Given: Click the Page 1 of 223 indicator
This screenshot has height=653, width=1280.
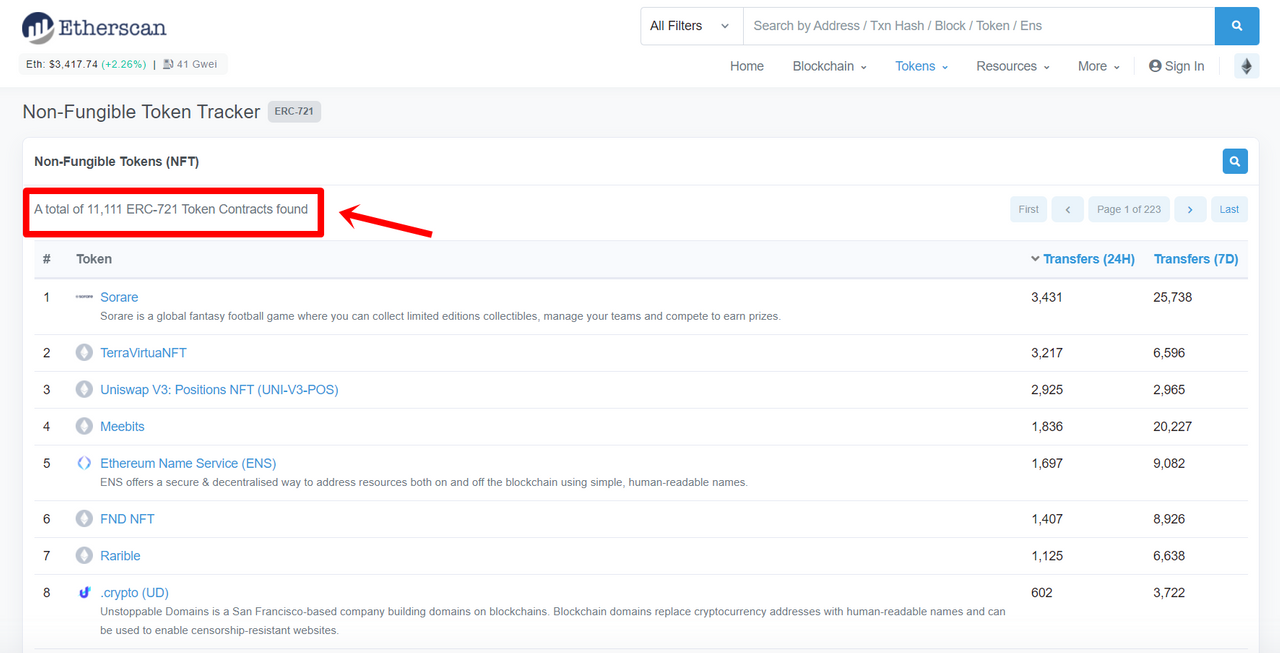Looking at the screenshot, I should (1129, 209).
